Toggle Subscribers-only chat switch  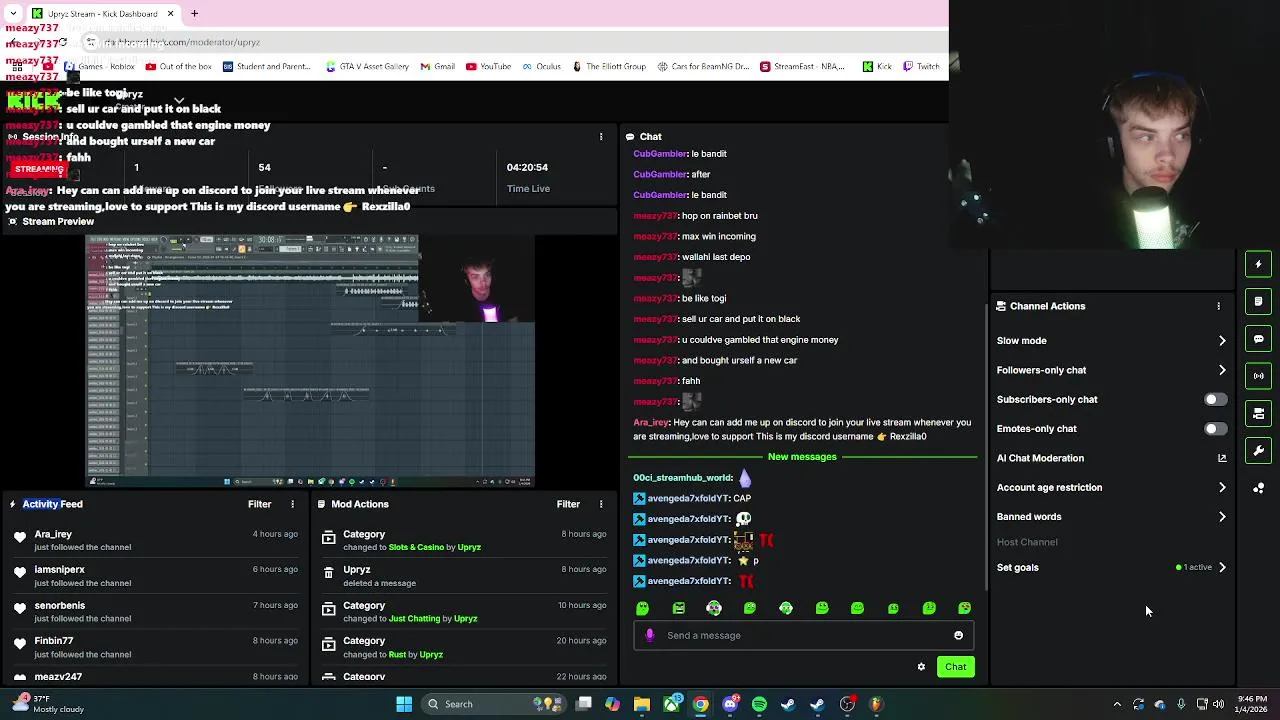1214,399
